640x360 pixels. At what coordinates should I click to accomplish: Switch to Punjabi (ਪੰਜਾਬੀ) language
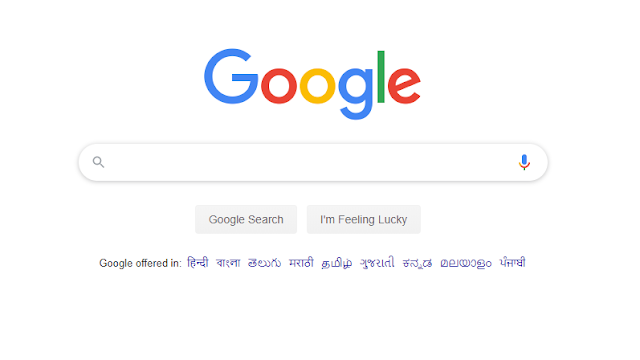[513, 262]
